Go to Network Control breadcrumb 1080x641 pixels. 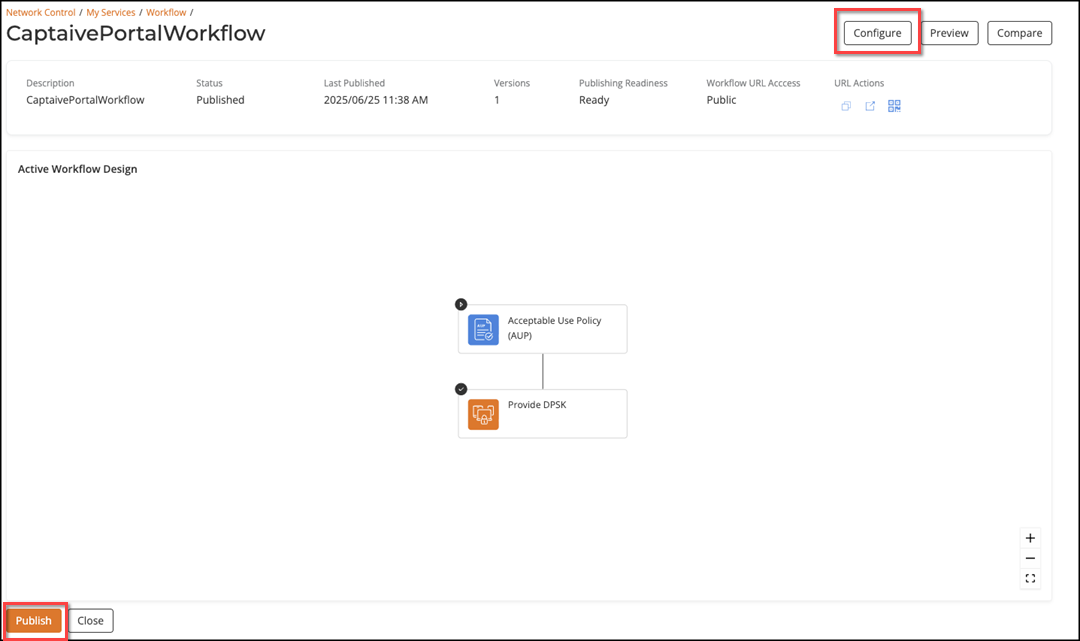(x=41, y=13)
